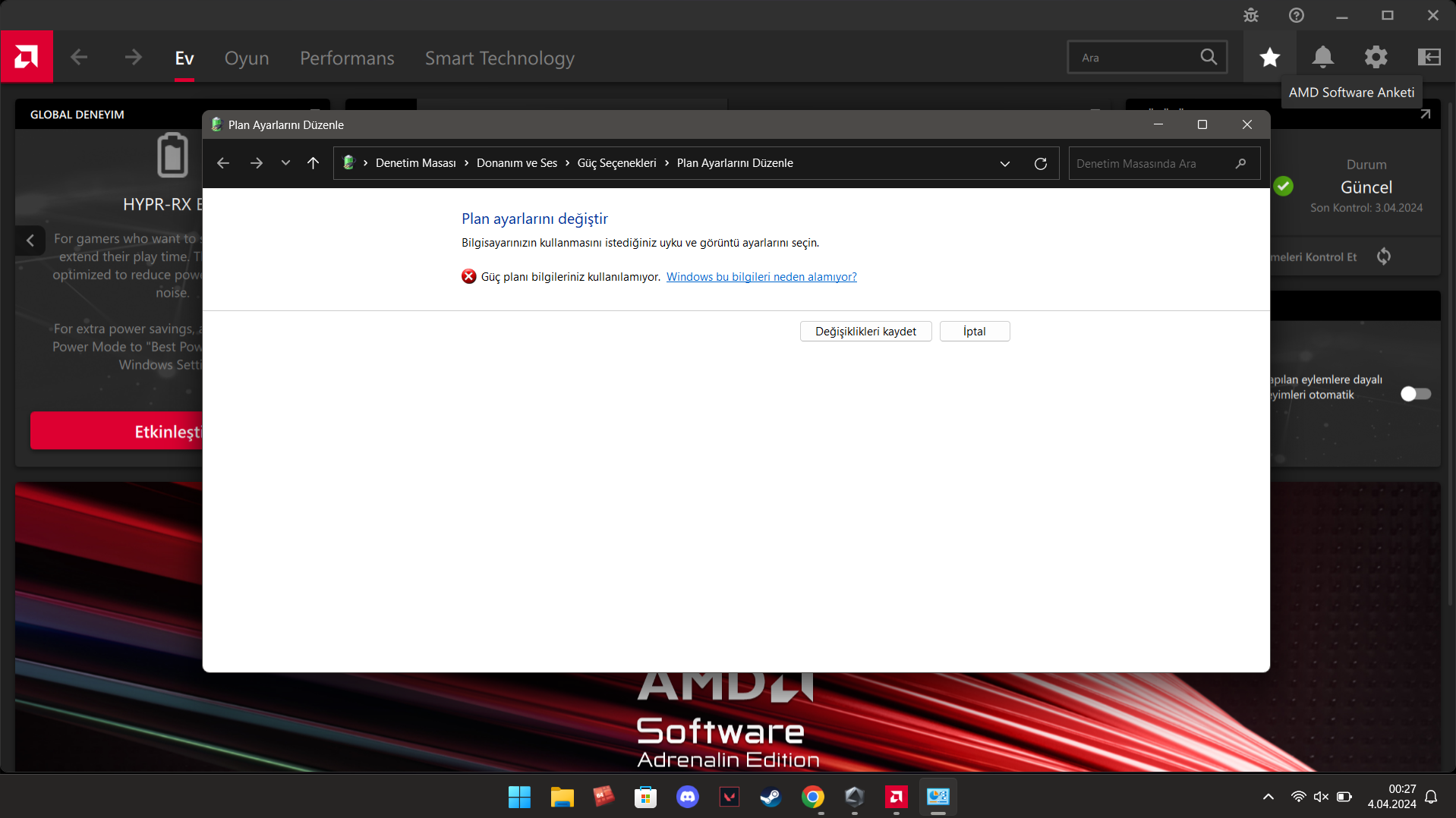This screenshot has height=818, width=1456.
Task: Open AMD Software settings gear
Action: 1376,57
